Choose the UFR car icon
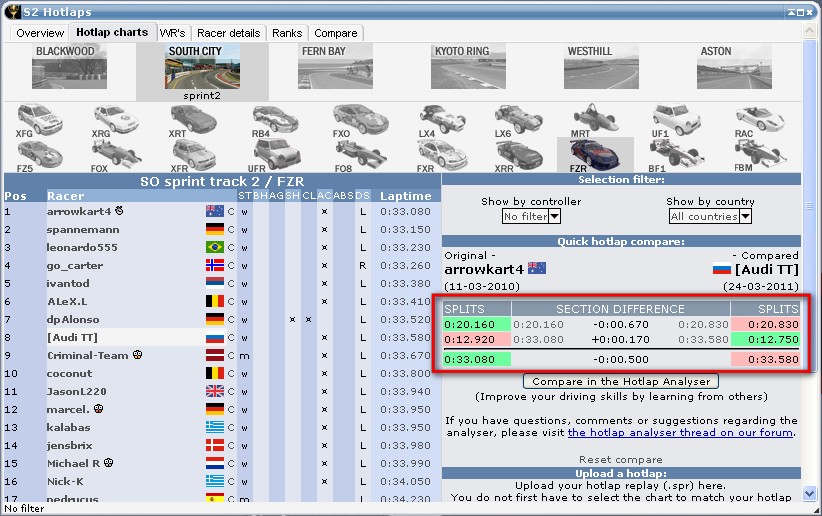The width and height of the screenshot is (822, 516). click(274, 156)
